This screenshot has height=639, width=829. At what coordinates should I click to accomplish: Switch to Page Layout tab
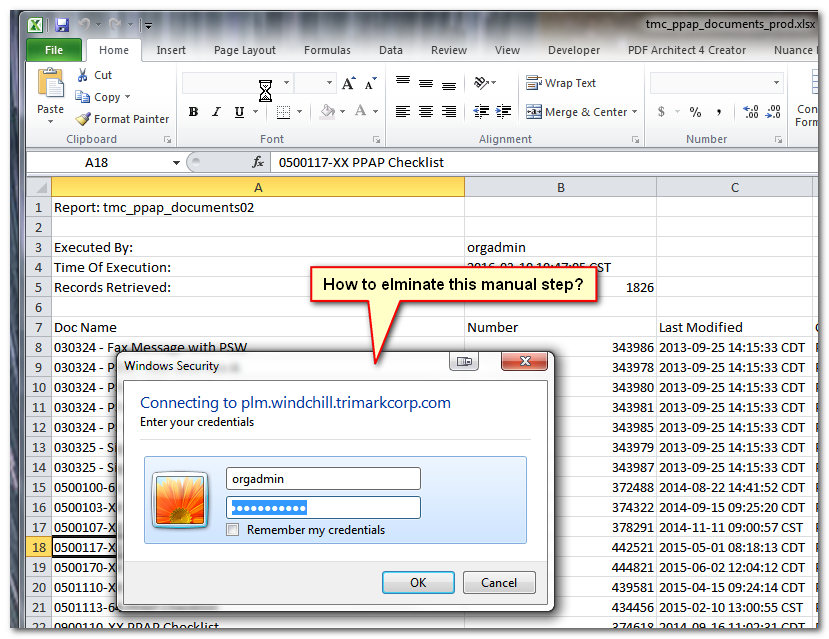pyautogui.click(x=245, y=50)
